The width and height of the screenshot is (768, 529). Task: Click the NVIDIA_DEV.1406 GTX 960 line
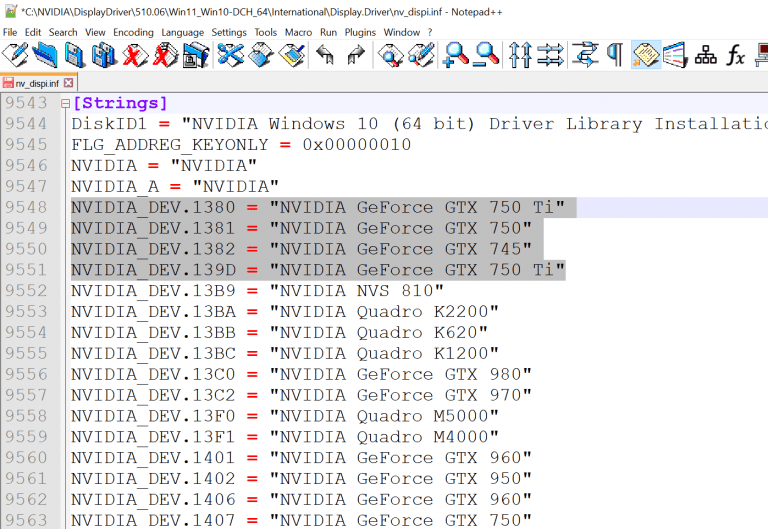point(301,500)
